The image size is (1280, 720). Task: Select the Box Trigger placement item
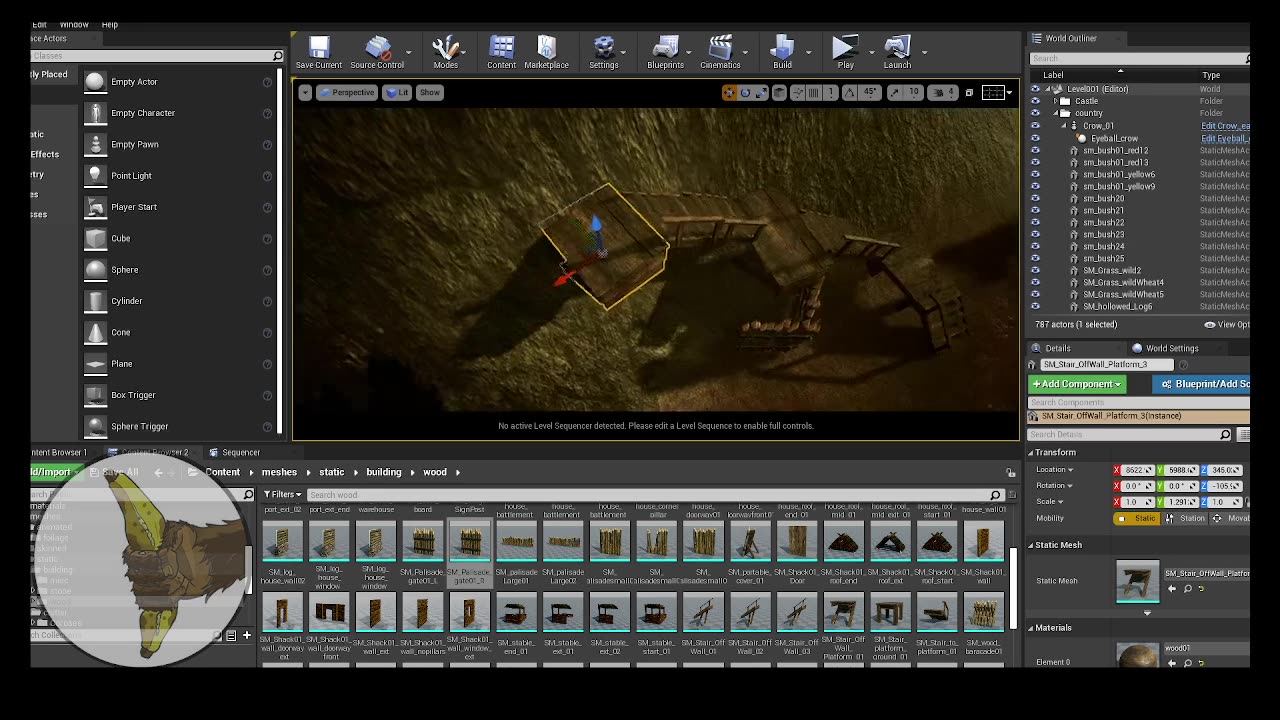coord(178,395)
